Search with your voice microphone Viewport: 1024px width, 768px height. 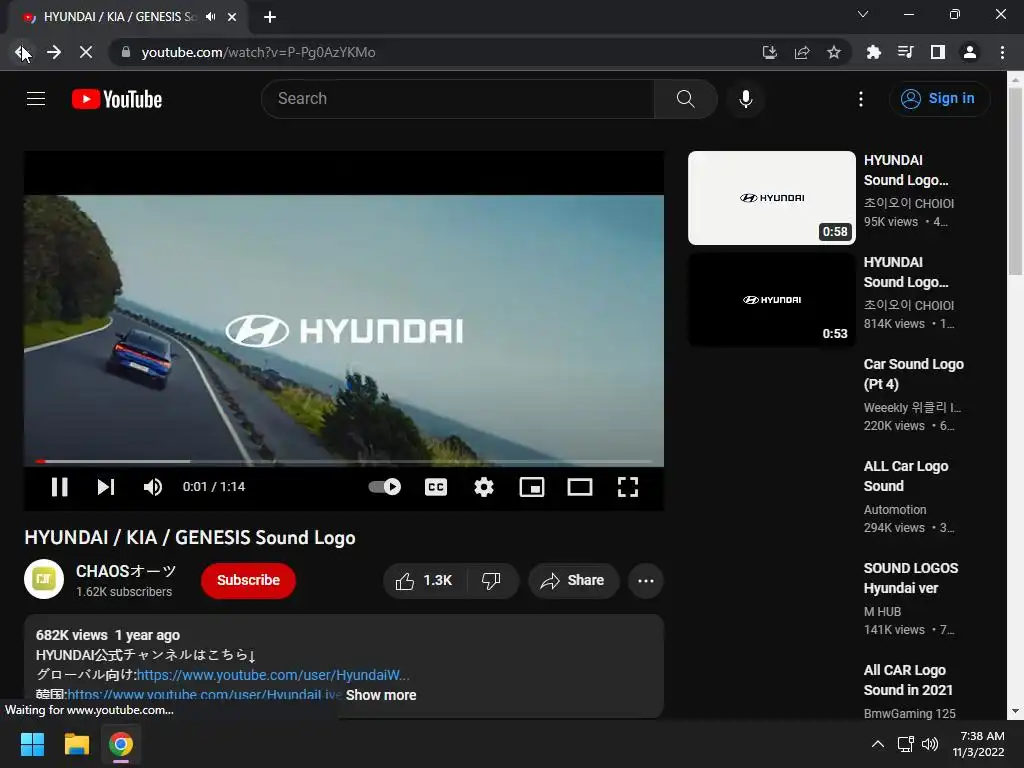tap(746, 99)
